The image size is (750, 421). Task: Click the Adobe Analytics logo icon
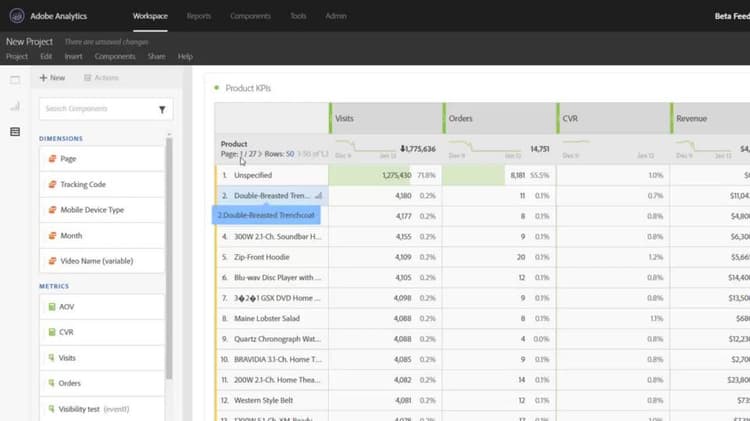coord(17,16)
